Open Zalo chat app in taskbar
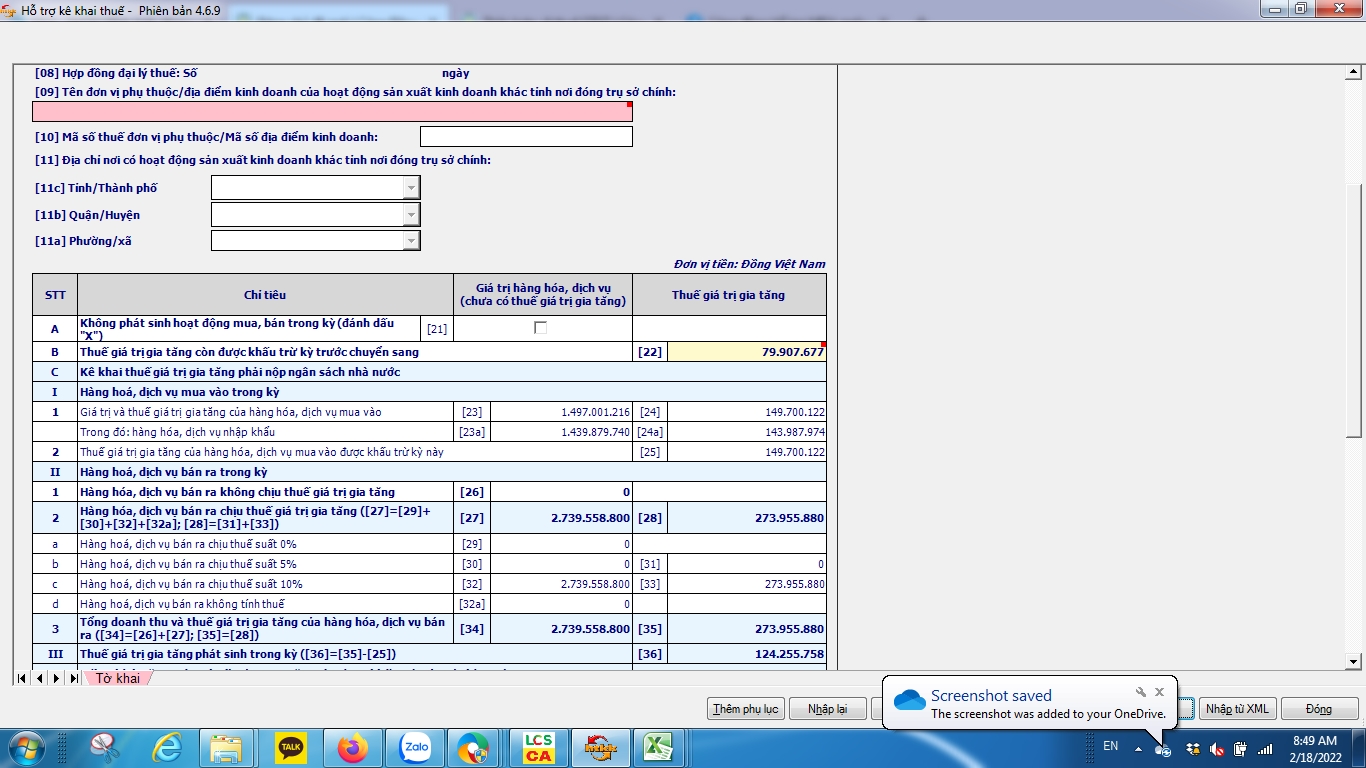The height and width of the screenshot is (768, 1366). (x=414, y=747)
